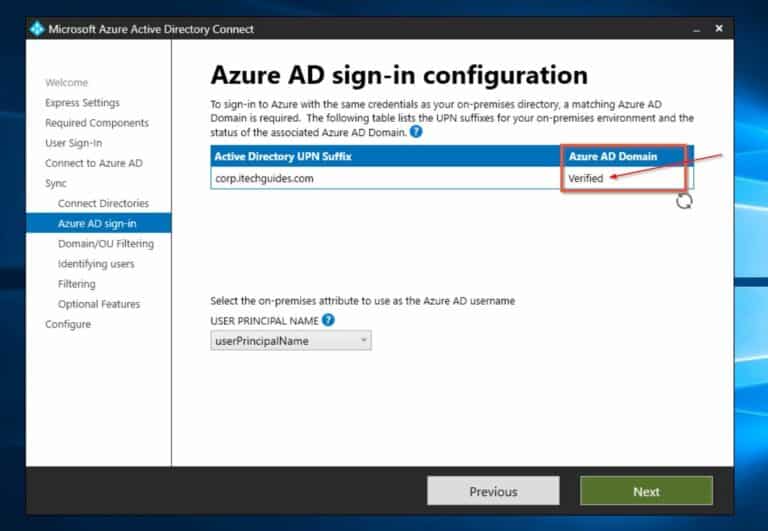Open help icon next to Azure AD Domain description
Screen dimensions: 768x531
point(416,132)
